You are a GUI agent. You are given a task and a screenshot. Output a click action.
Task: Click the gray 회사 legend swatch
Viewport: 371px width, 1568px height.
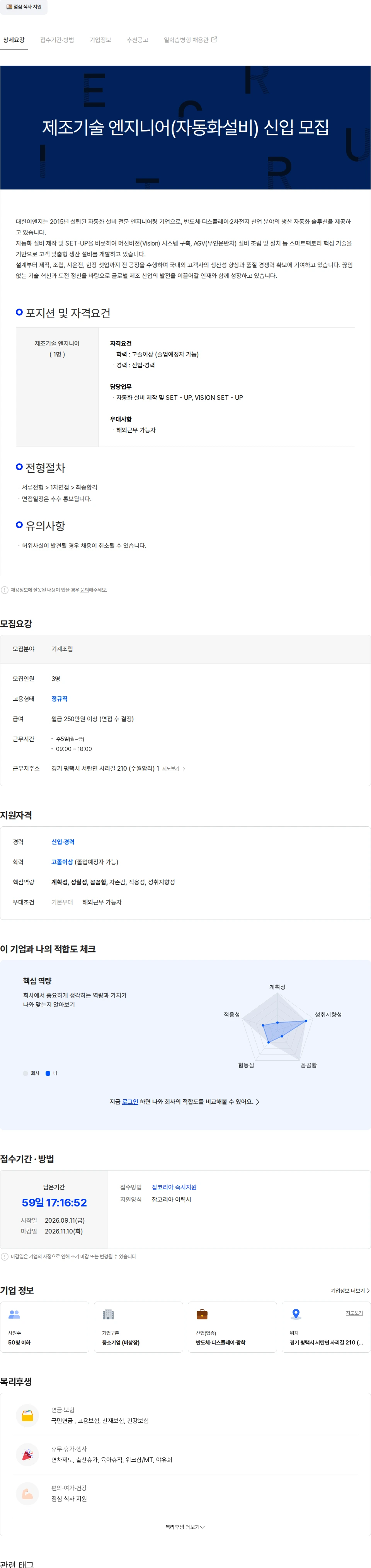[26, 1073]
